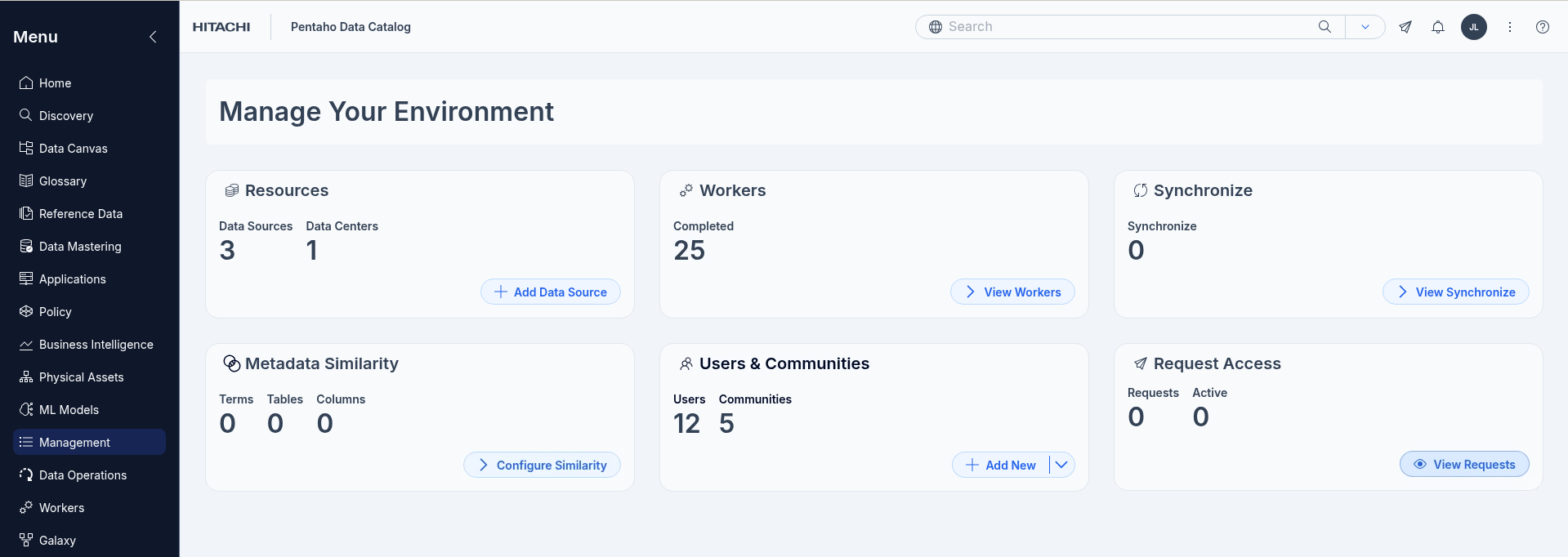
Task: Click the View Requests button
Action: click(1464, 465)
